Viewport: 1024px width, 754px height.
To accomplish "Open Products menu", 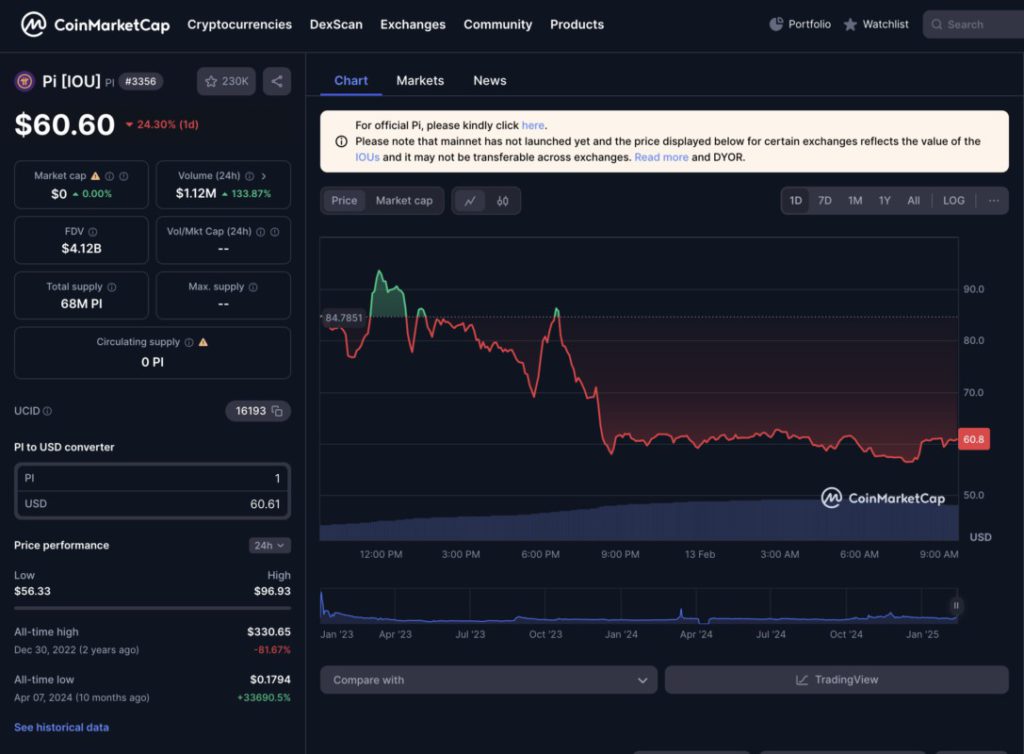I will pos(577,25).
